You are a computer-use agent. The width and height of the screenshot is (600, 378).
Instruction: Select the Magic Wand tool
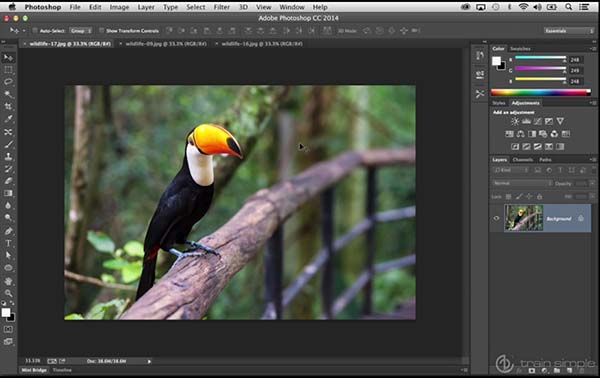tap(8, 94)
